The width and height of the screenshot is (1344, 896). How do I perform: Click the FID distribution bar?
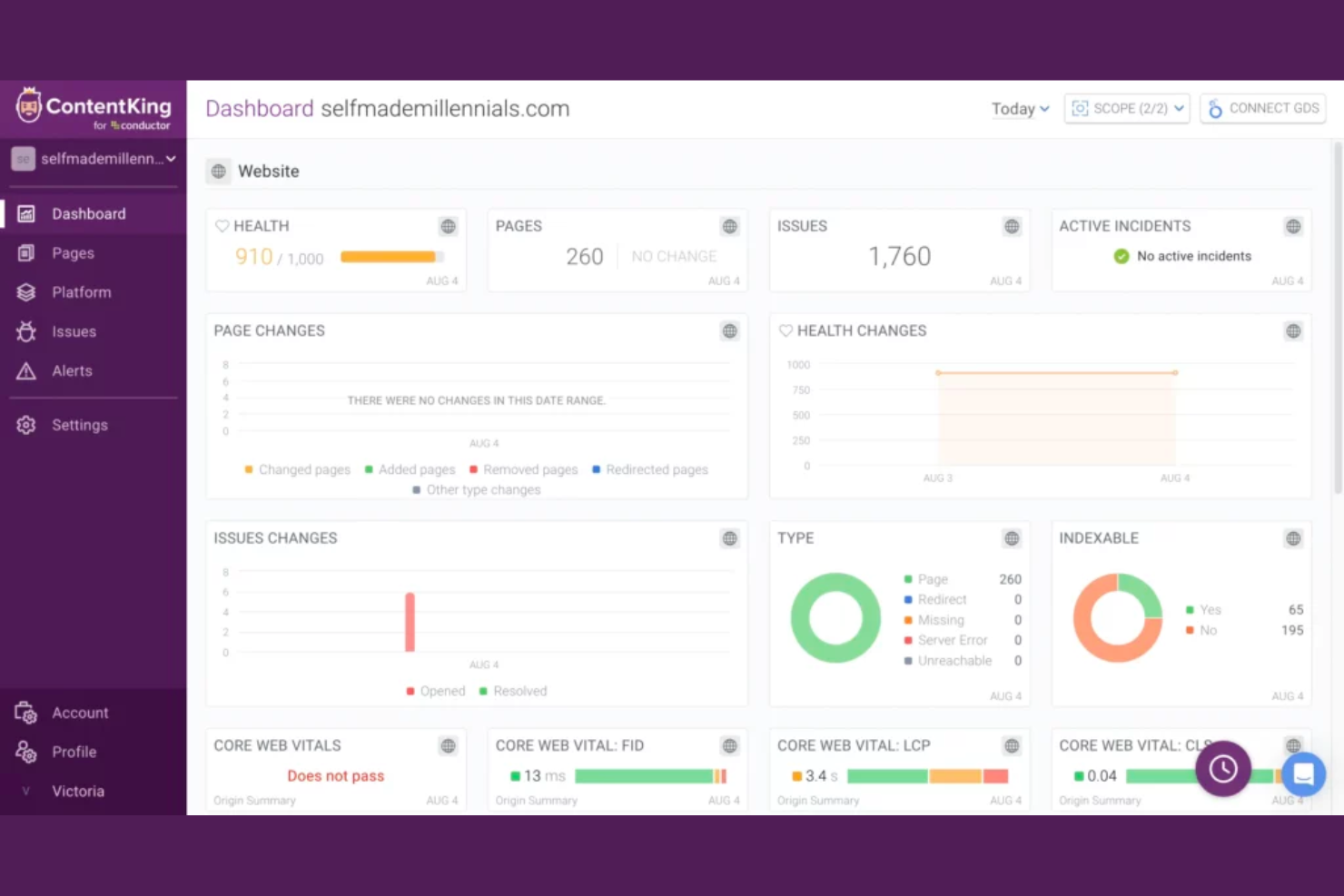click(x=650, y=776)
